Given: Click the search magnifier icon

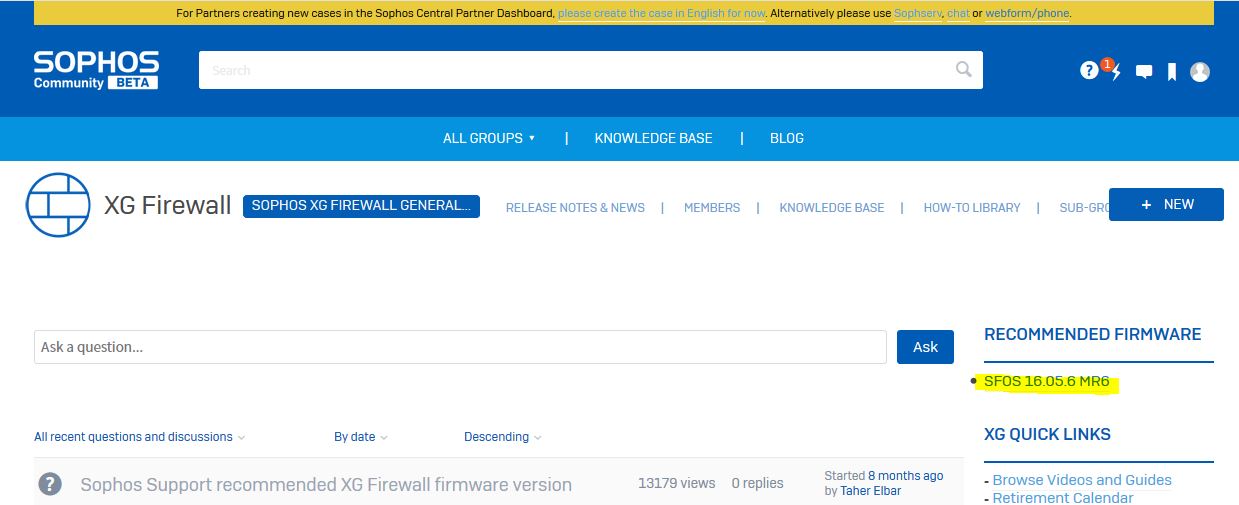Looking at the screenshot, I should [x=963, y=69].
